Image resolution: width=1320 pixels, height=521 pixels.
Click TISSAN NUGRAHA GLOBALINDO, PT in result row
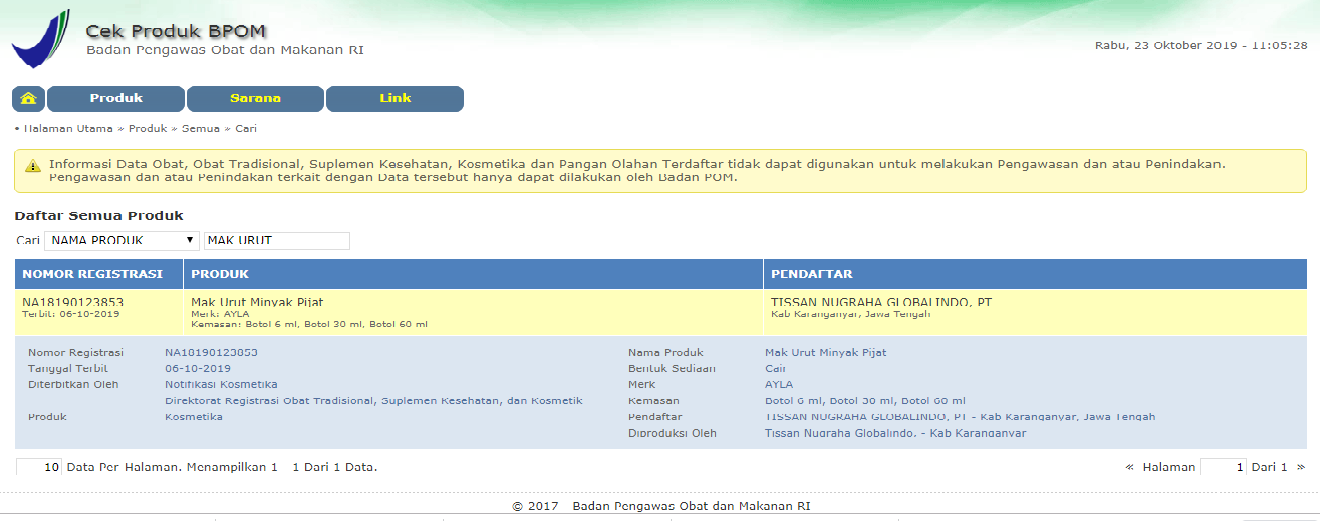click(x=881, y=302)
